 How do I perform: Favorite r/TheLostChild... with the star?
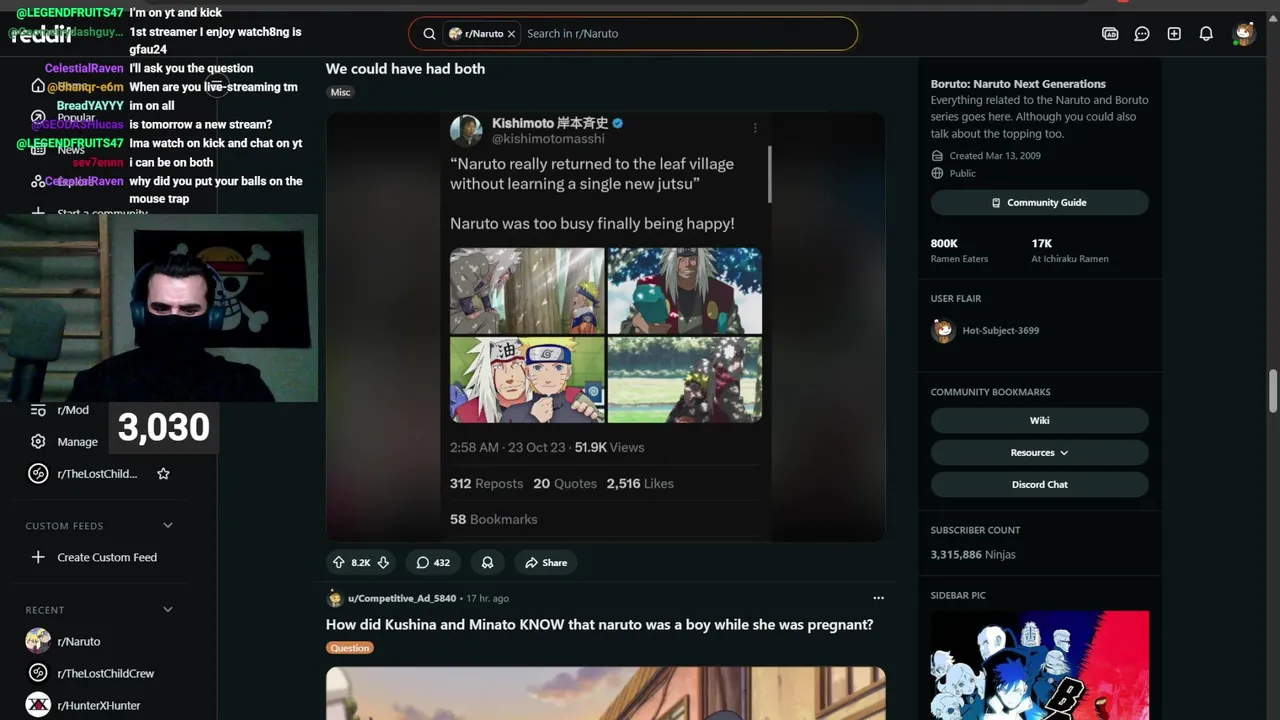click(163, 473)
